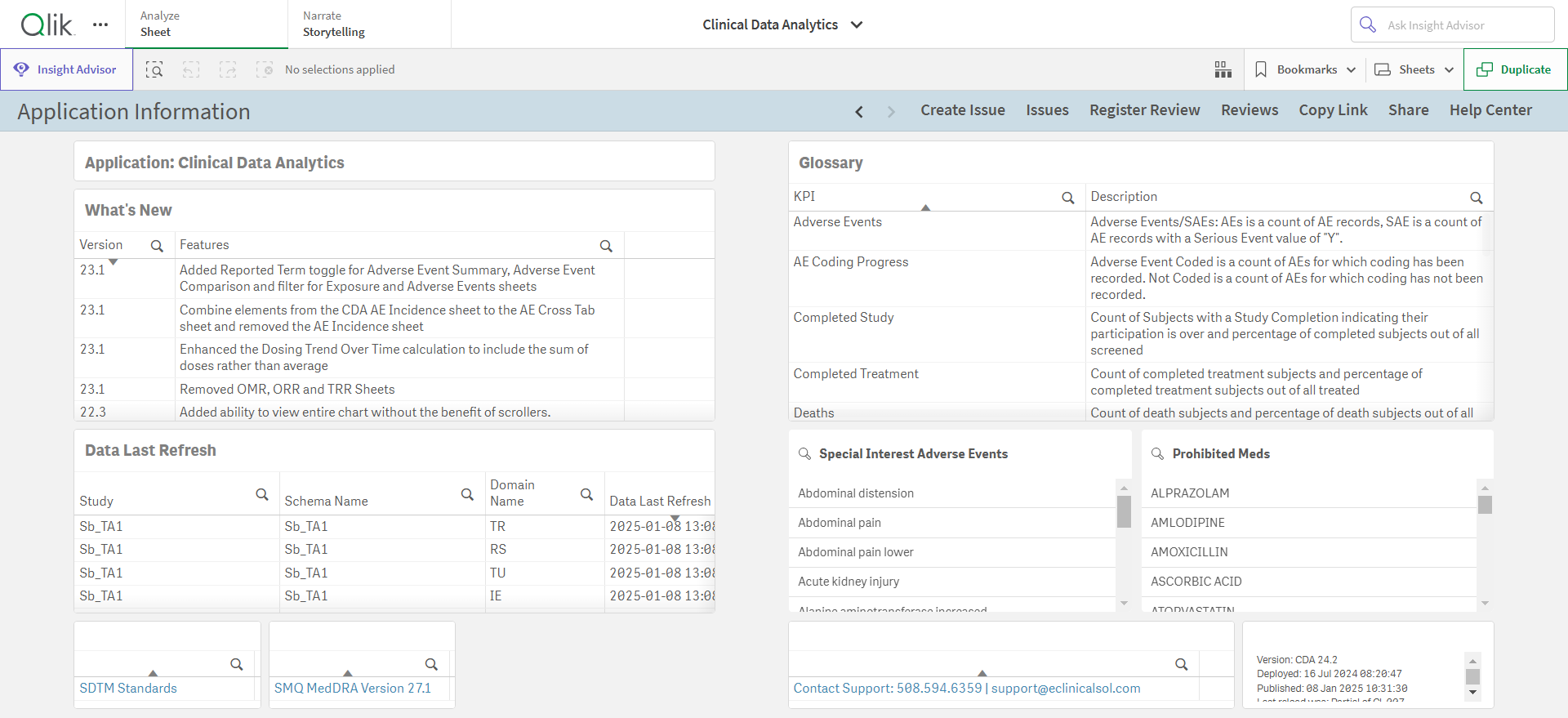Screen dimensions: 1568x718
Task: Click the version info scrollbar down arrow
Action: pyautogui.click(x=1472, y=692)
